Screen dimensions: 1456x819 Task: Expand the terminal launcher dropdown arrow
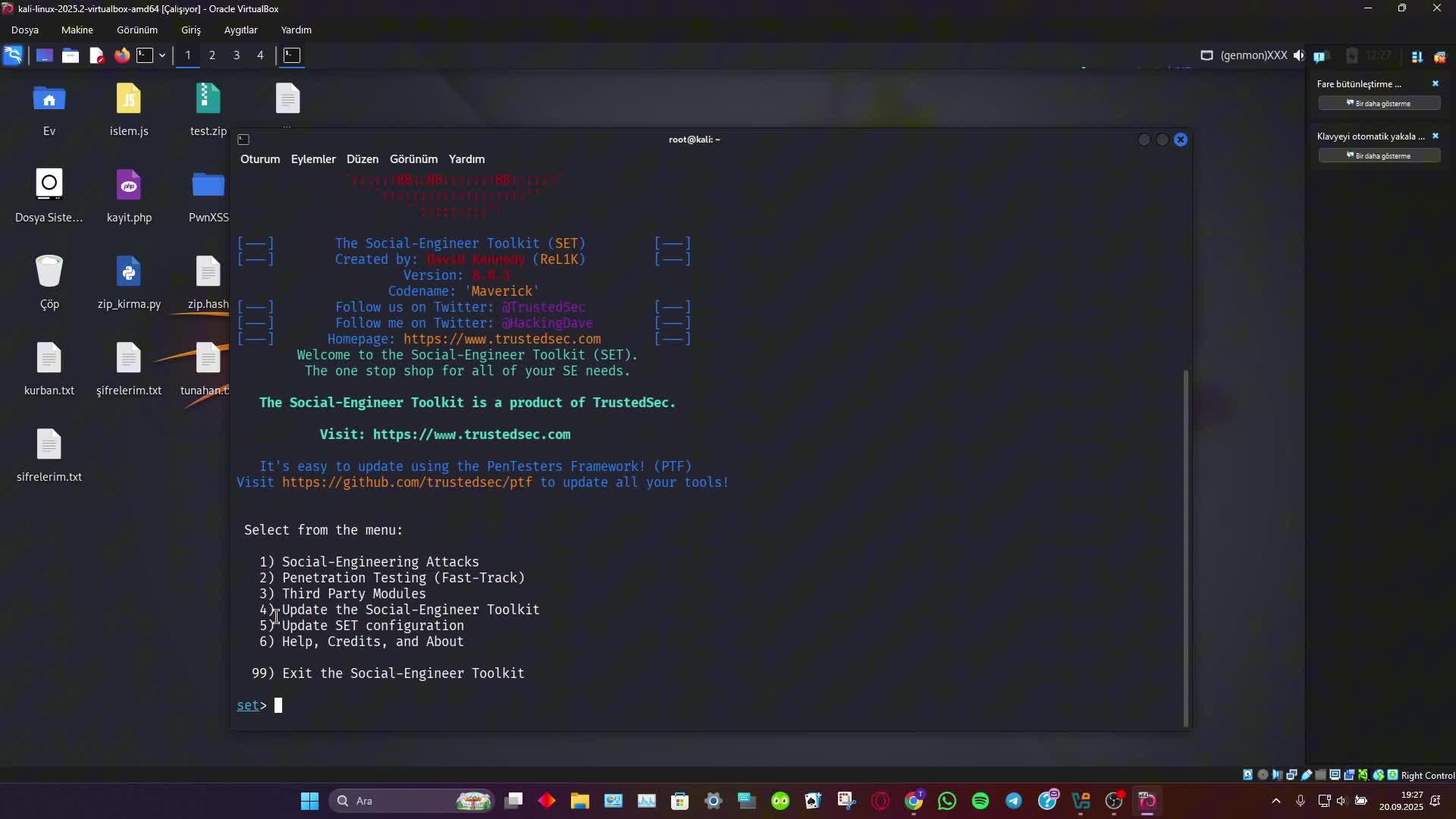point(162,55)
